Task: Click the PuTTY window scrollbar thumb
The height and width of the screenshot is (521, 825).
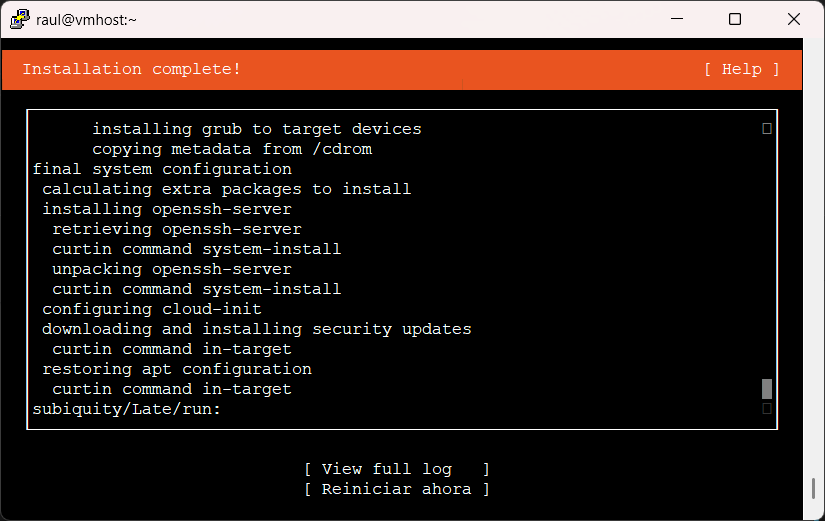Action: click(x=814, y=489)
